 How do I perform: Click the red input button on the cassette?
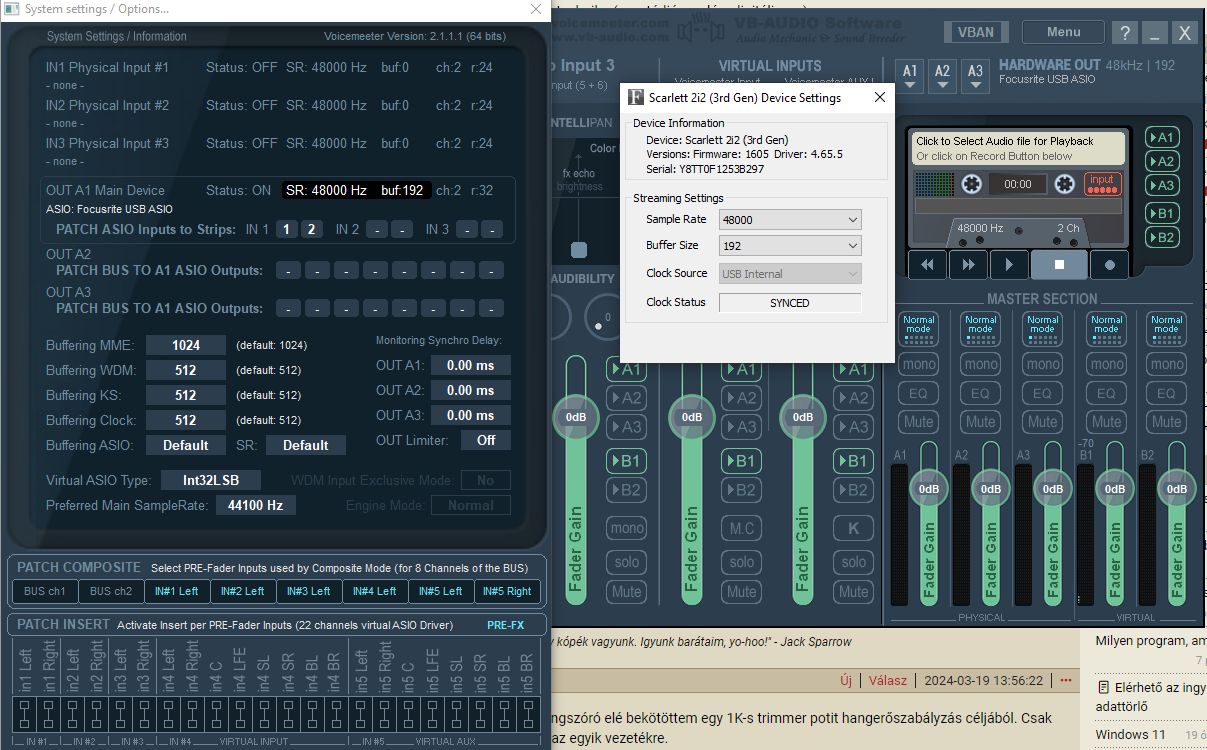1102,184
